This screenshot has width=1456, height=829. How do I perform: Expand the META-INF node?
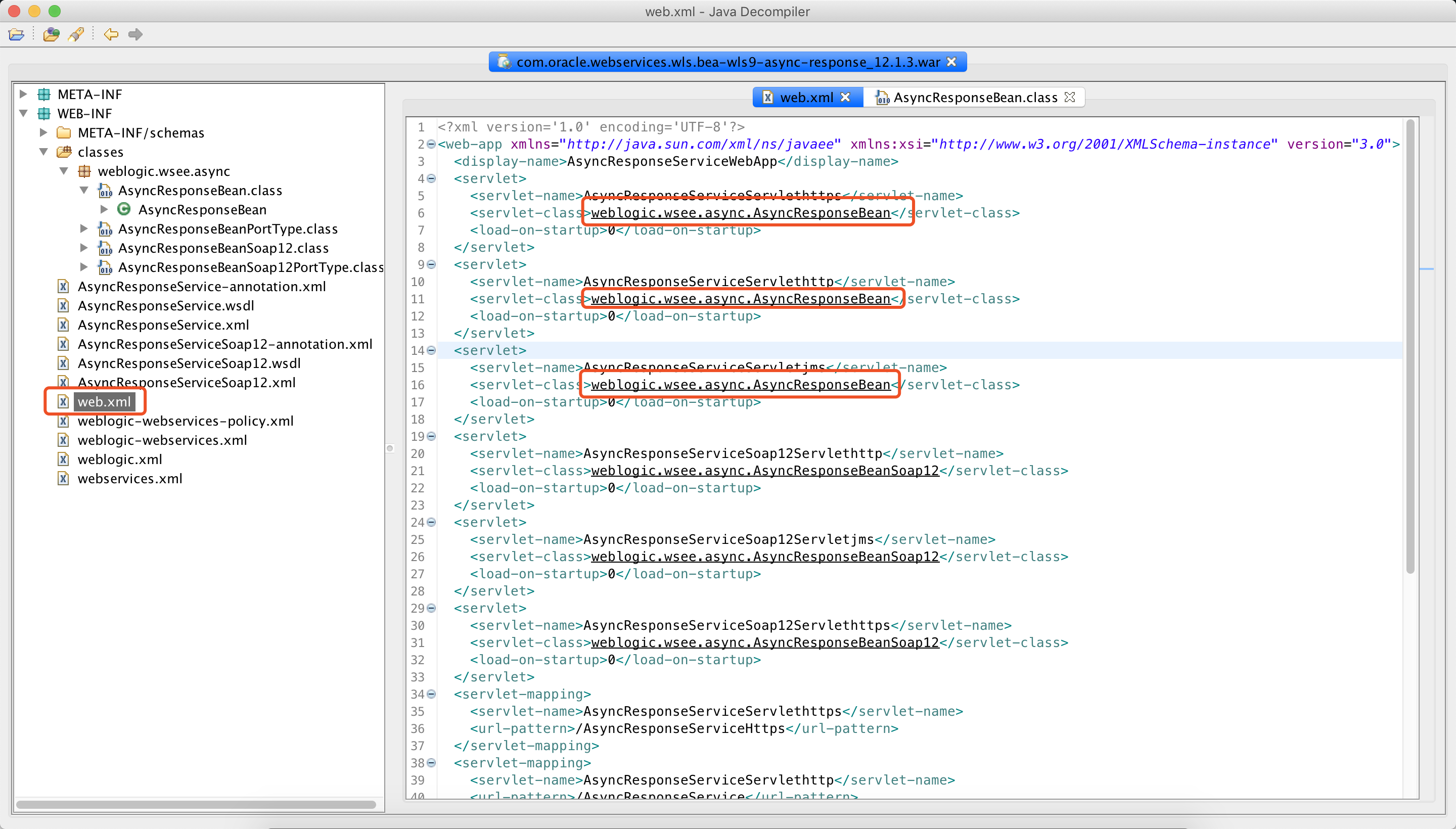[22, 94]
